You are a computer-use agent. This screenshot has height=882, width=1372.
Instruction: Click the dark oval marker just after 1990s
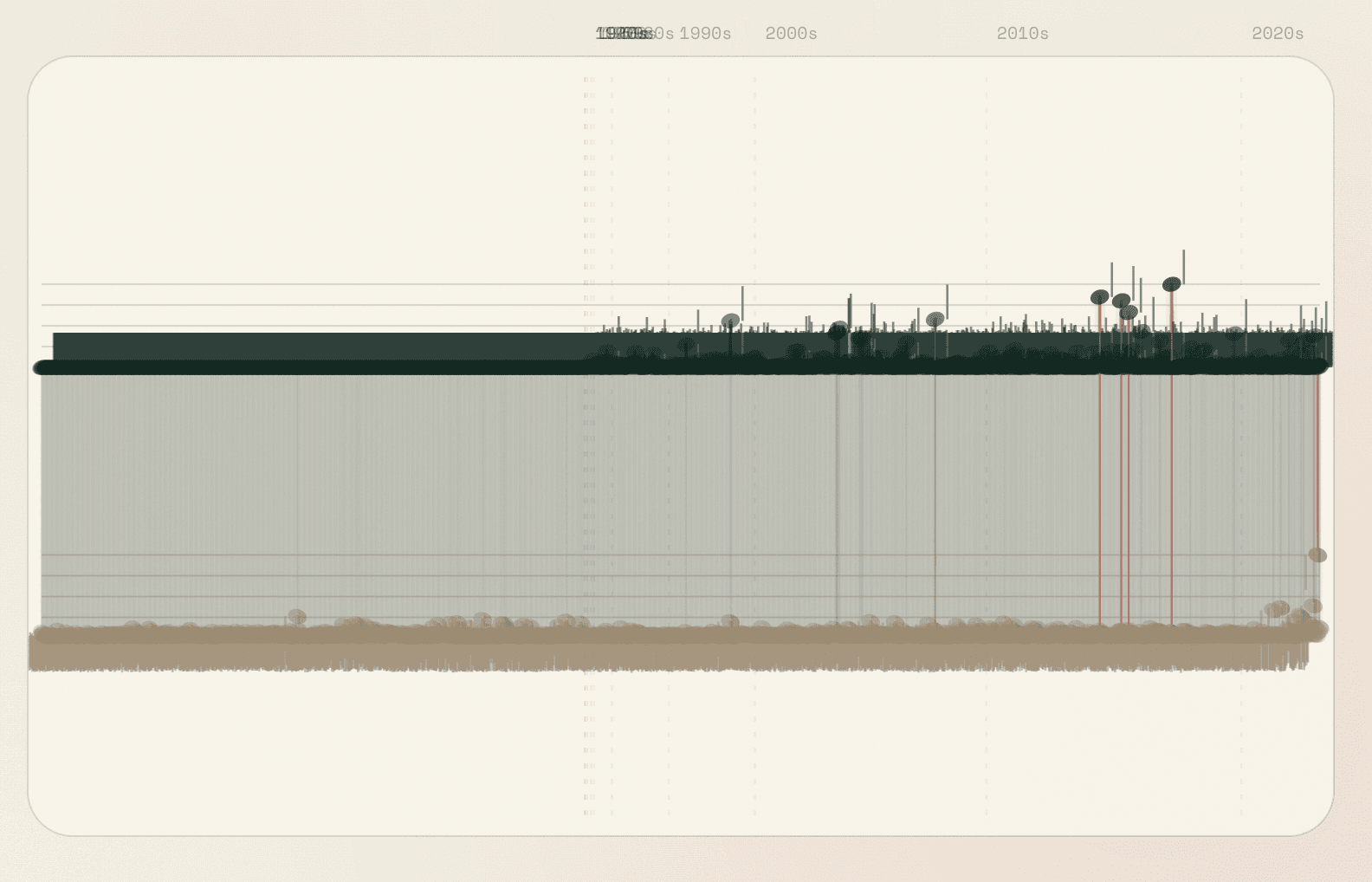tap(730, 321)
